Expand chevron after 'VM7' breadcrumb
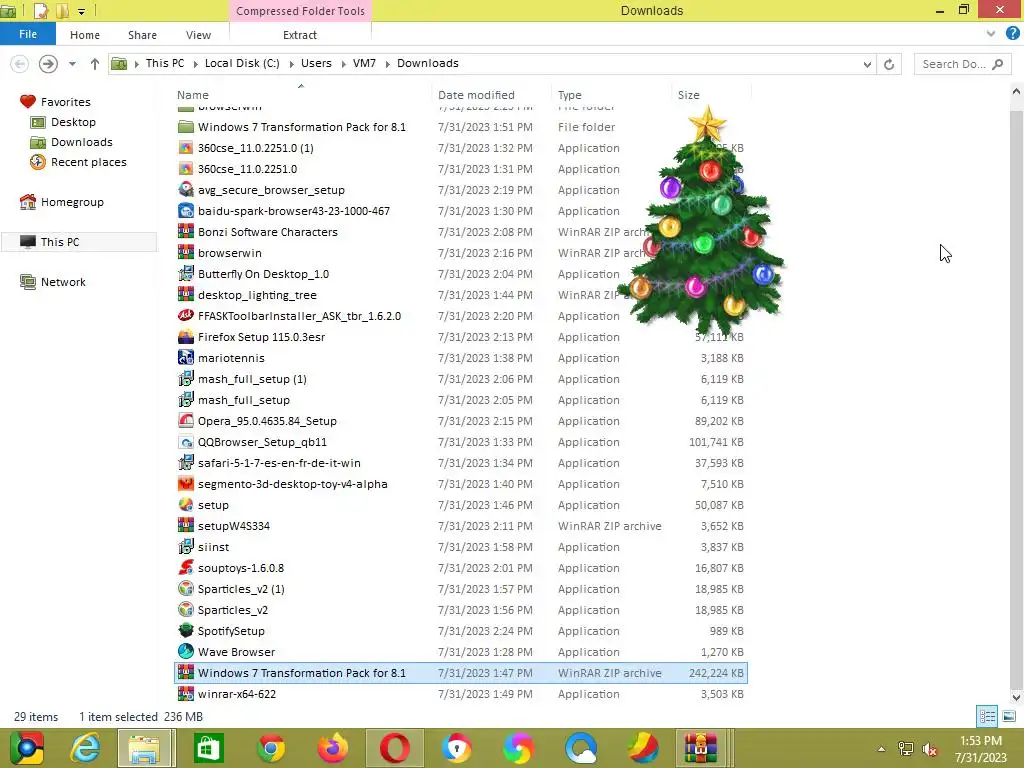 pos(387,64)
